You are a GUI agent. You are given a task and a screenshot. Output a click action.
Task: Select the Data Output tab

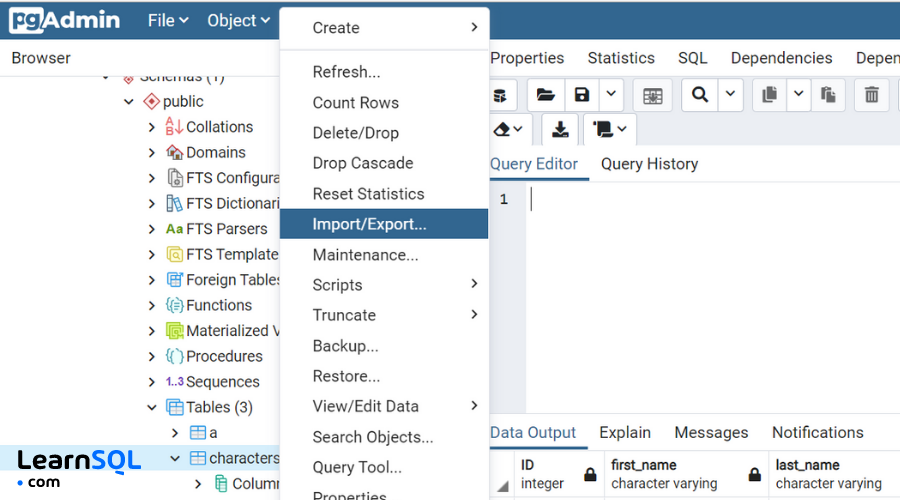click(533, 432)
